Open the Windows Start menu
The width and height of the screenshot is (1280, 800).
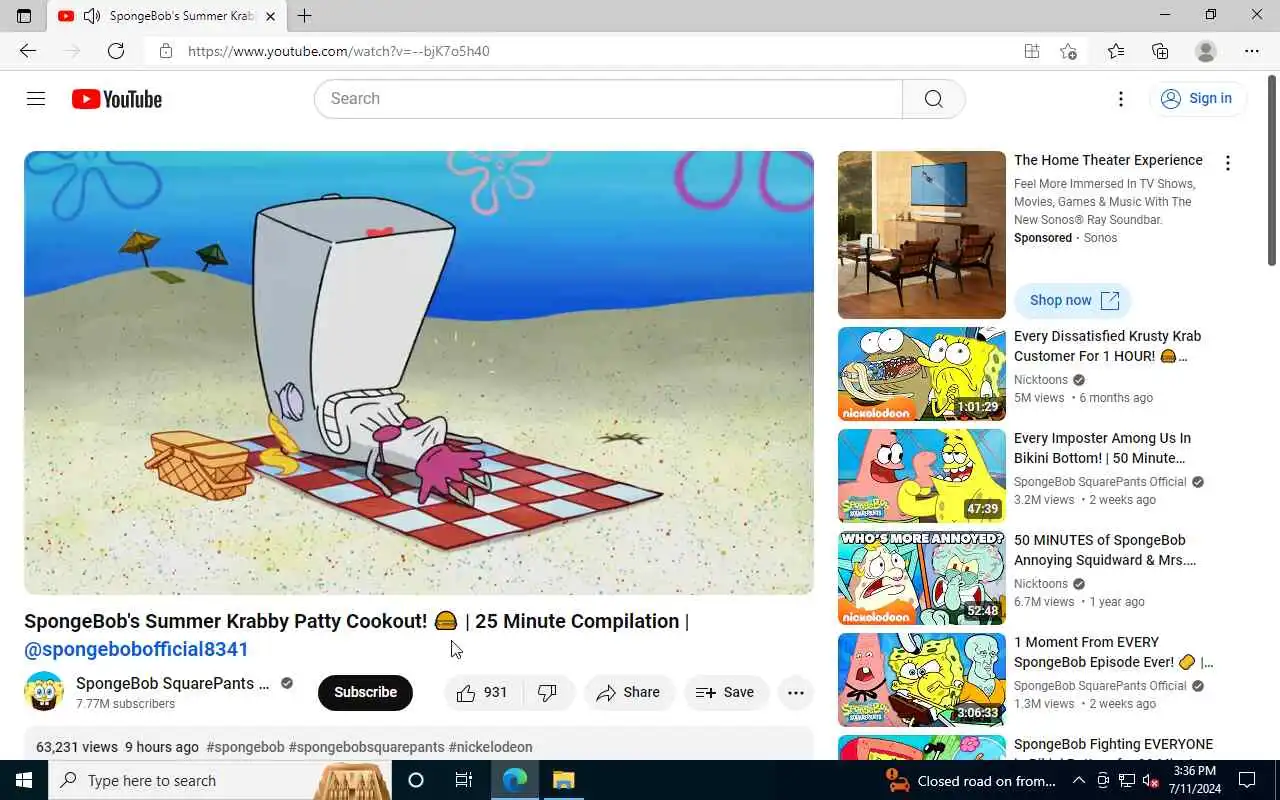click(x=24, y=780)
